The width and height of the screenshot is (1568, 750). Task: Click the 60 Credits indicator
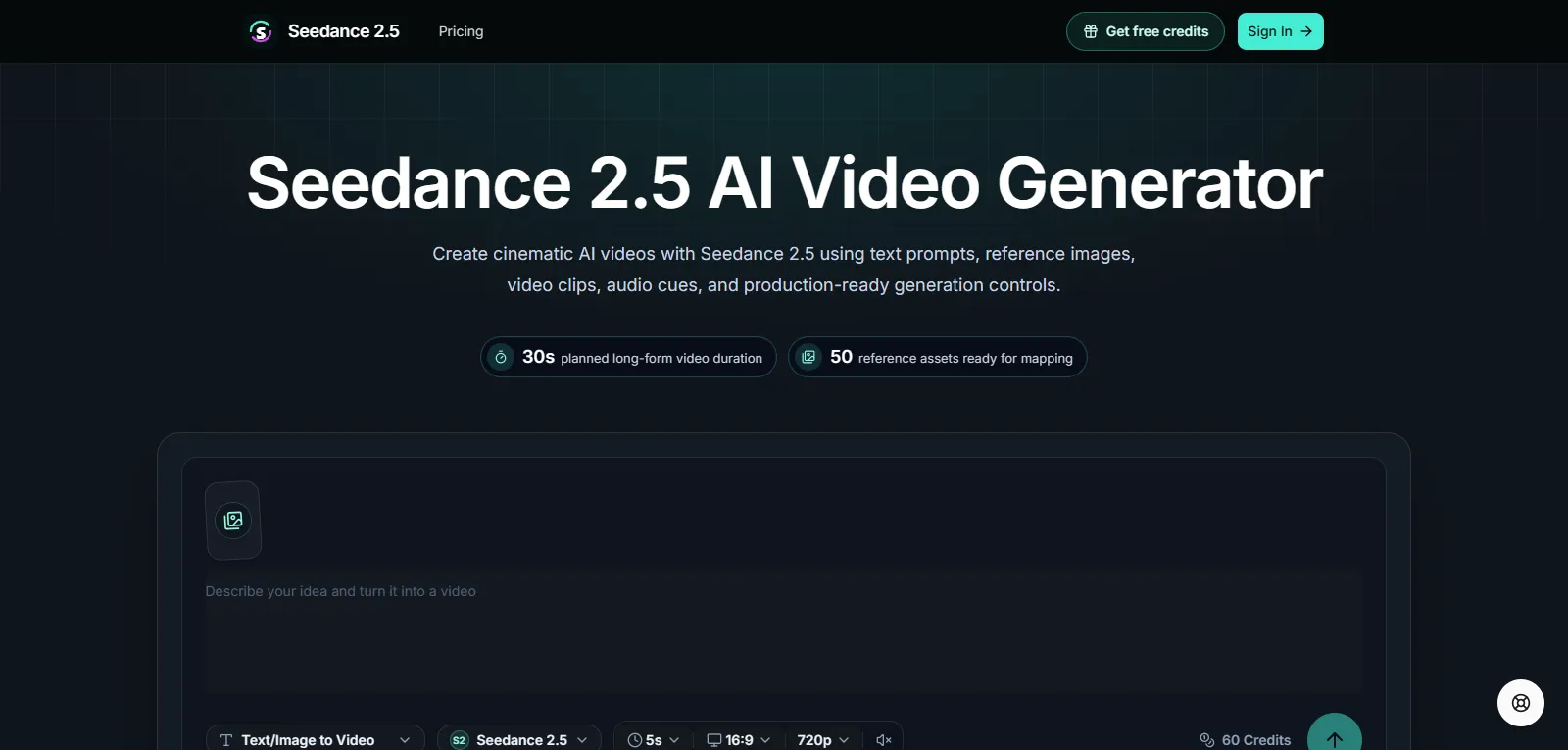(x=1246, y=740)
